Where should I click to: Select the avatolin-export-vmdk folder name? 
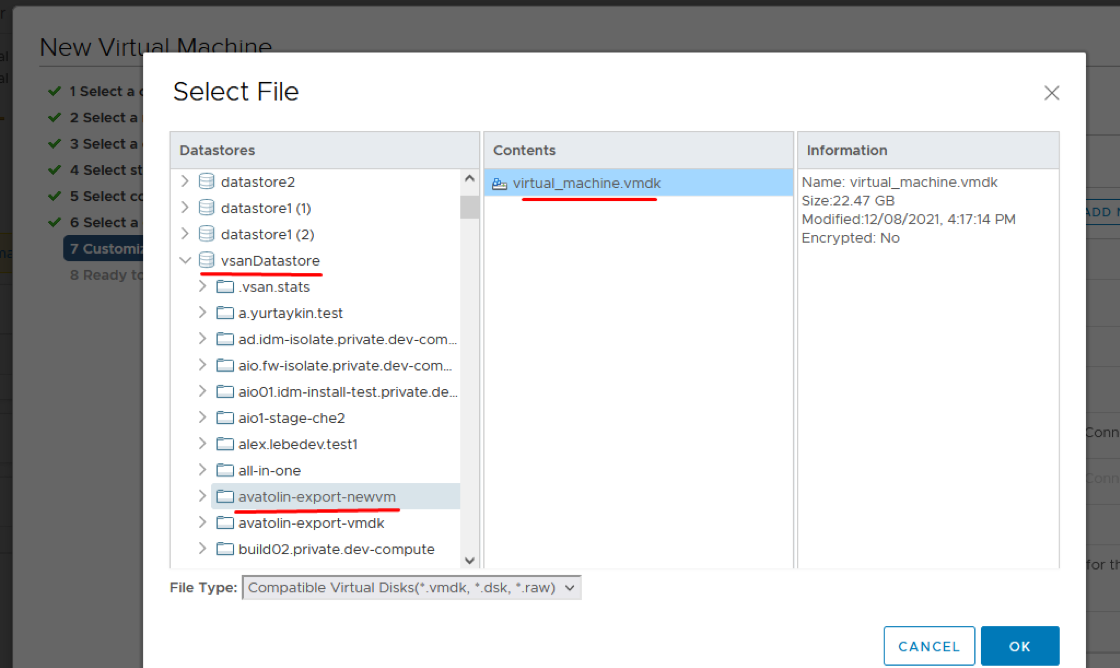pyautogui.click(x=311, y=523)
